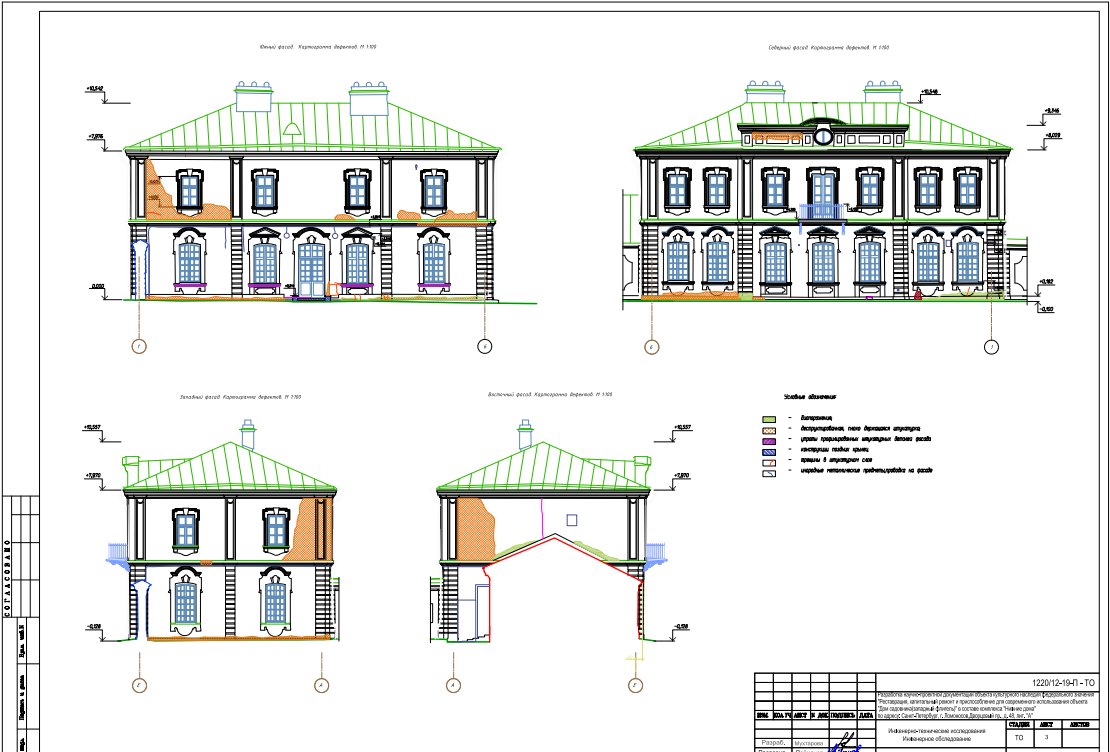Select the right axis bubble under east facade
Viewport: 1110px width, 752px height.
click(x=636, y=685)
